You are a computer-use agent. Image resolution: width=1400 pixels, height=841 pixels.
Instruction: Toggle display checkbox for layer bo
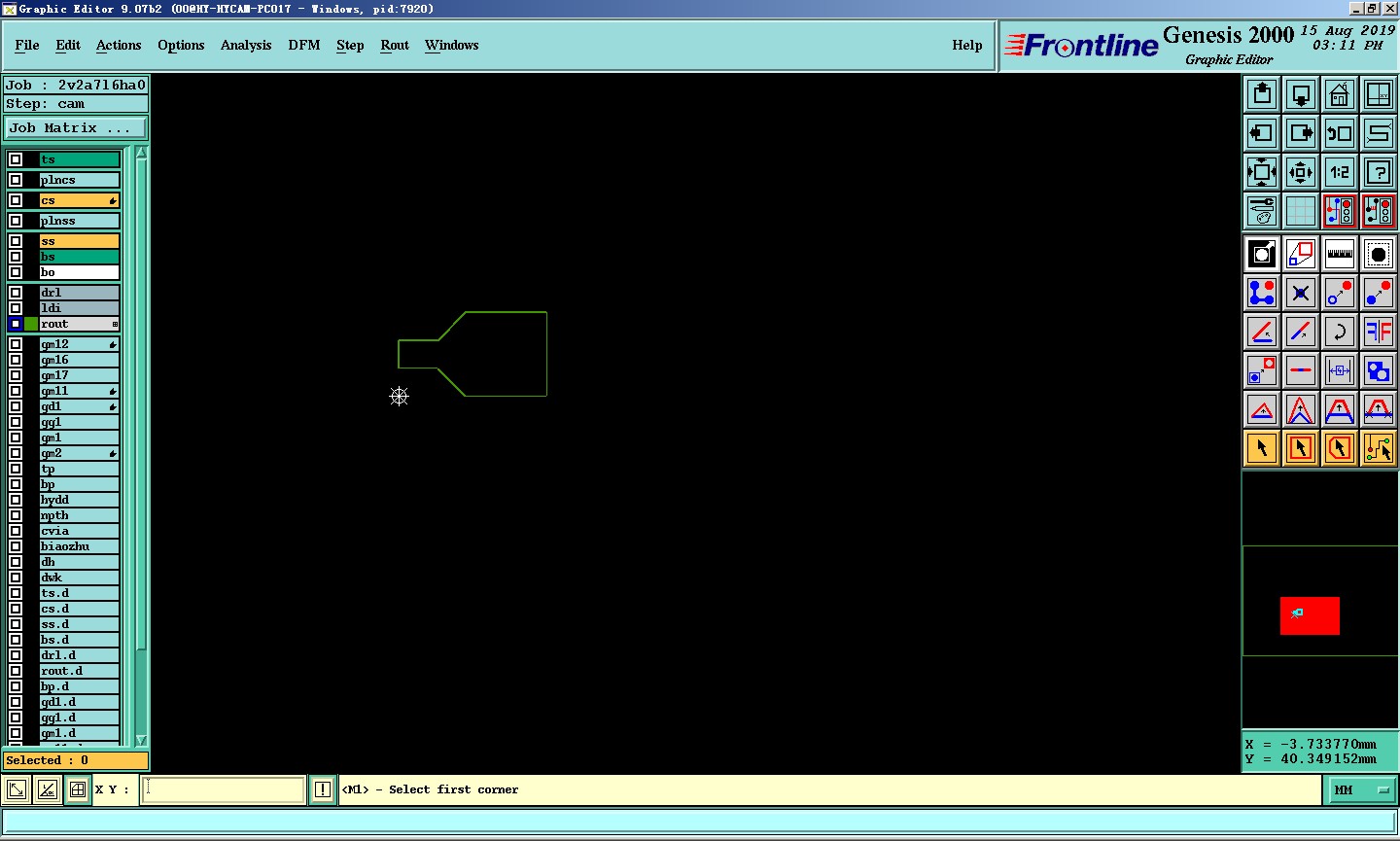(x=16, y=272)
